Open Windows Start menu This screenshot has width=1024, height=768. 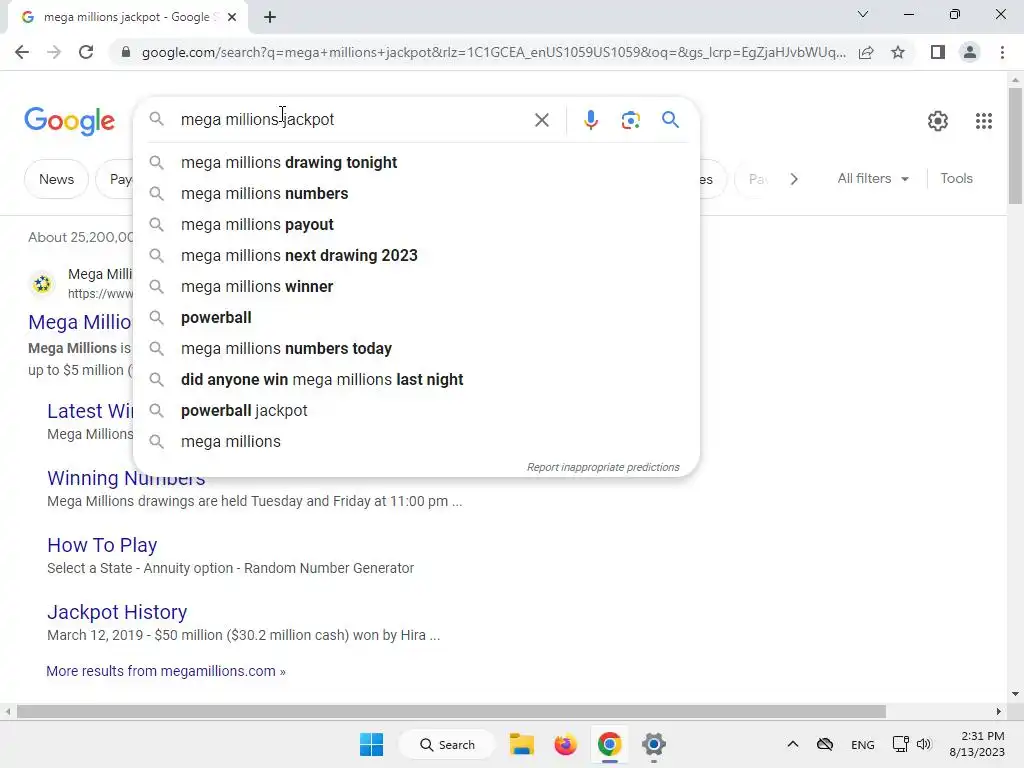tap(372, 744)
